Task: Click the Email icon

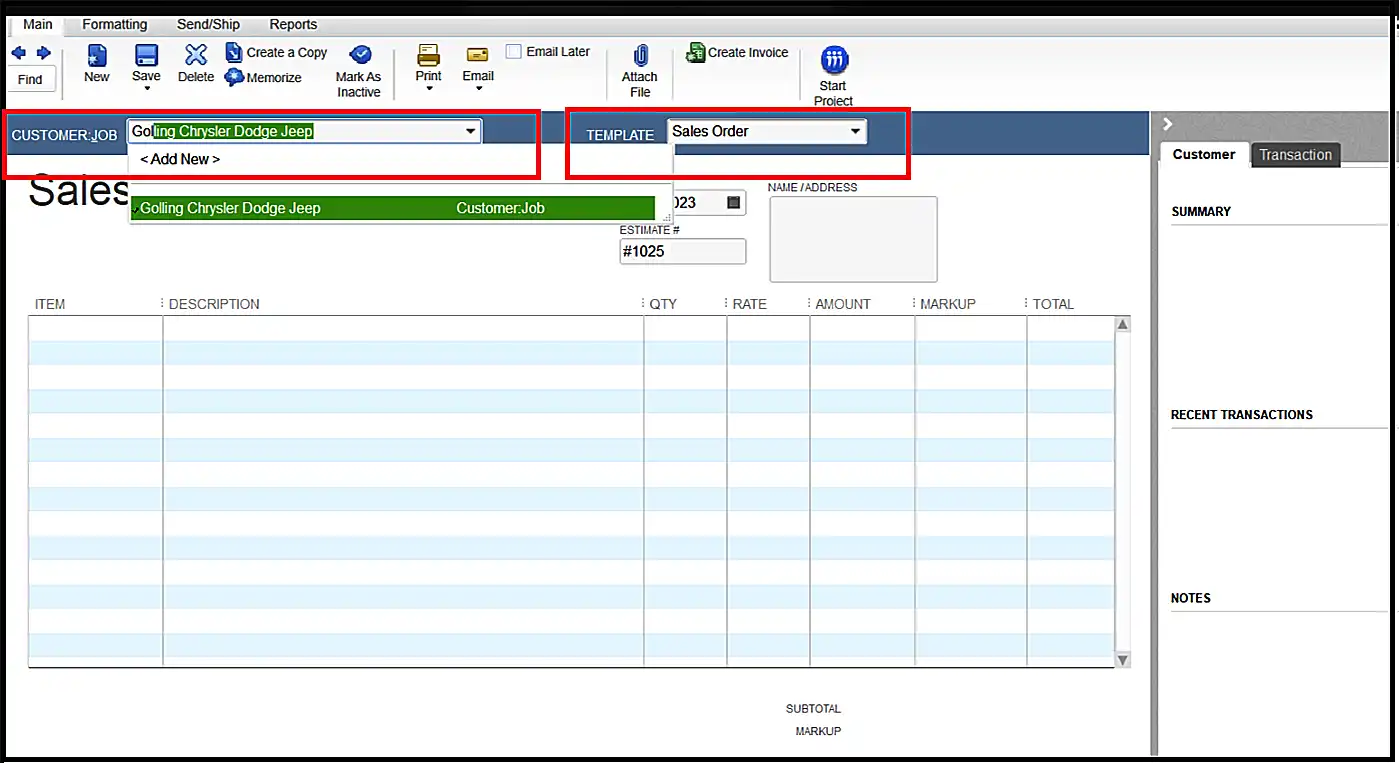Action: pyautogui.click(x=478, y=56)
